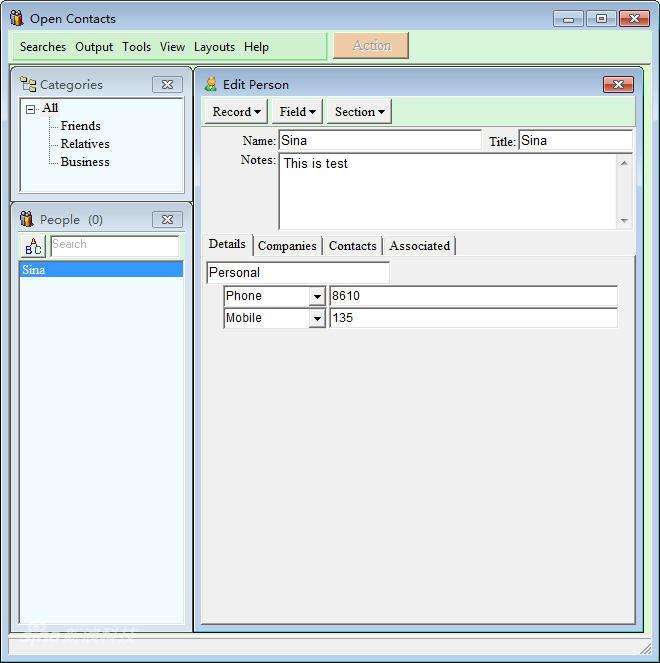The image size is (660, 663).
Task: Switch to the Contacts tab
Action: (x=353, y=246)
